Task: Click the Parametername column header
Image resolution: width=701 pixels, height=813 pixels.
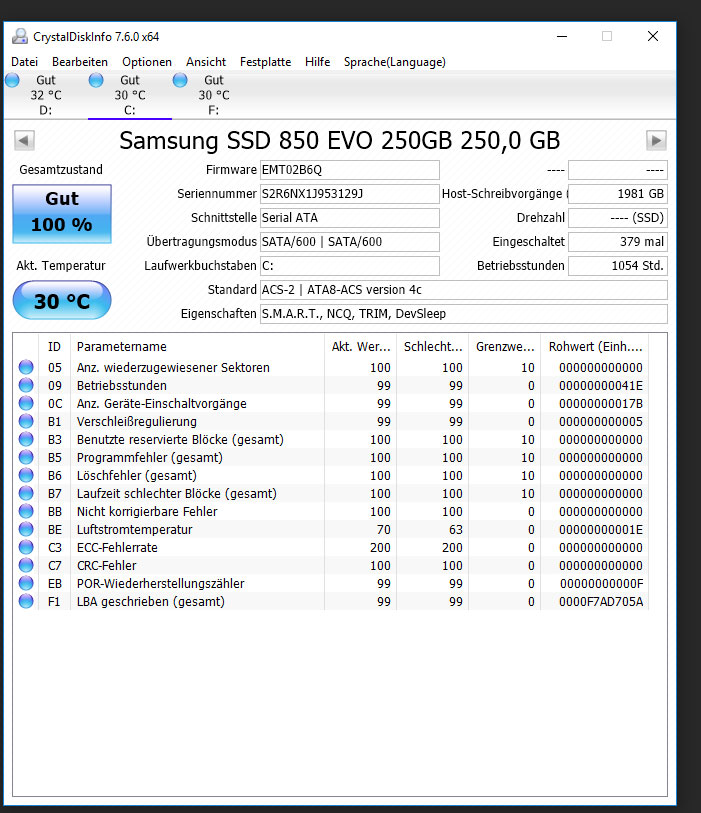Action: [x=197, y=346]
